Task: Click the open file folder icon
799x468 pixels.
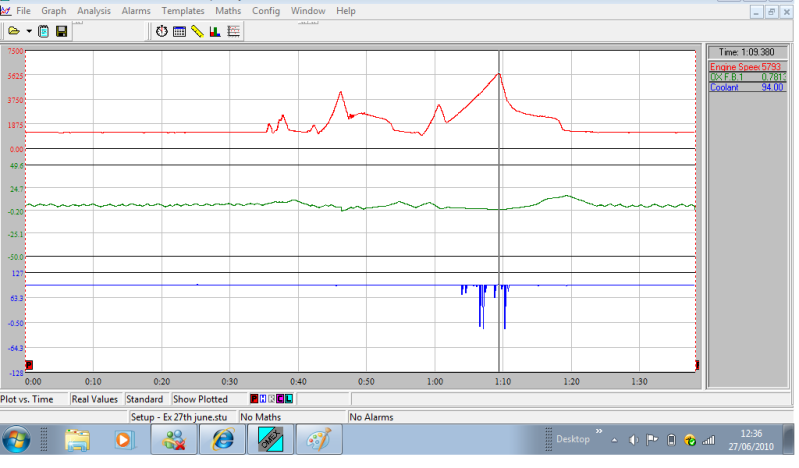Action: [14, 31]
